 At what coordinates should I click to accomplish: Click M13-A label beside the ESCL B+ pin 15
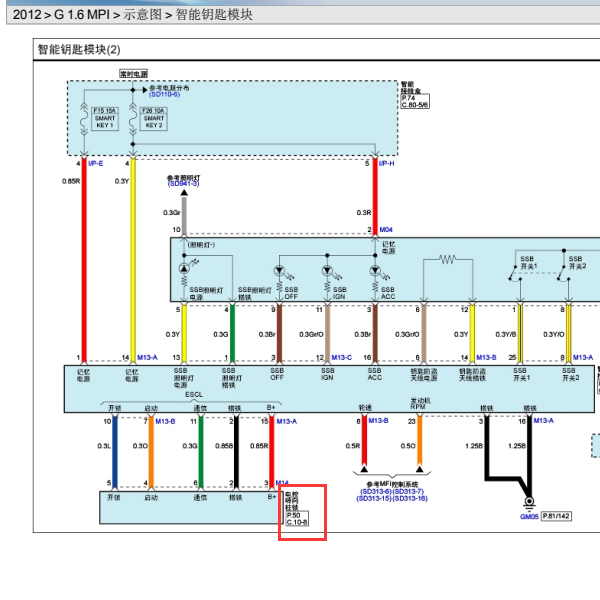tap(287, 421)
